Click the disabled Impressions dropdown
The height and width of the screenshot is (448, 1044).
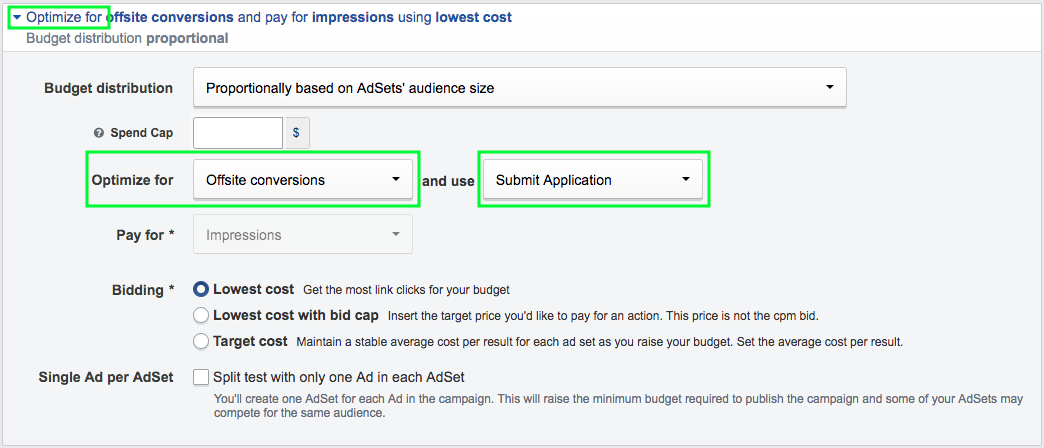[302, 235]
